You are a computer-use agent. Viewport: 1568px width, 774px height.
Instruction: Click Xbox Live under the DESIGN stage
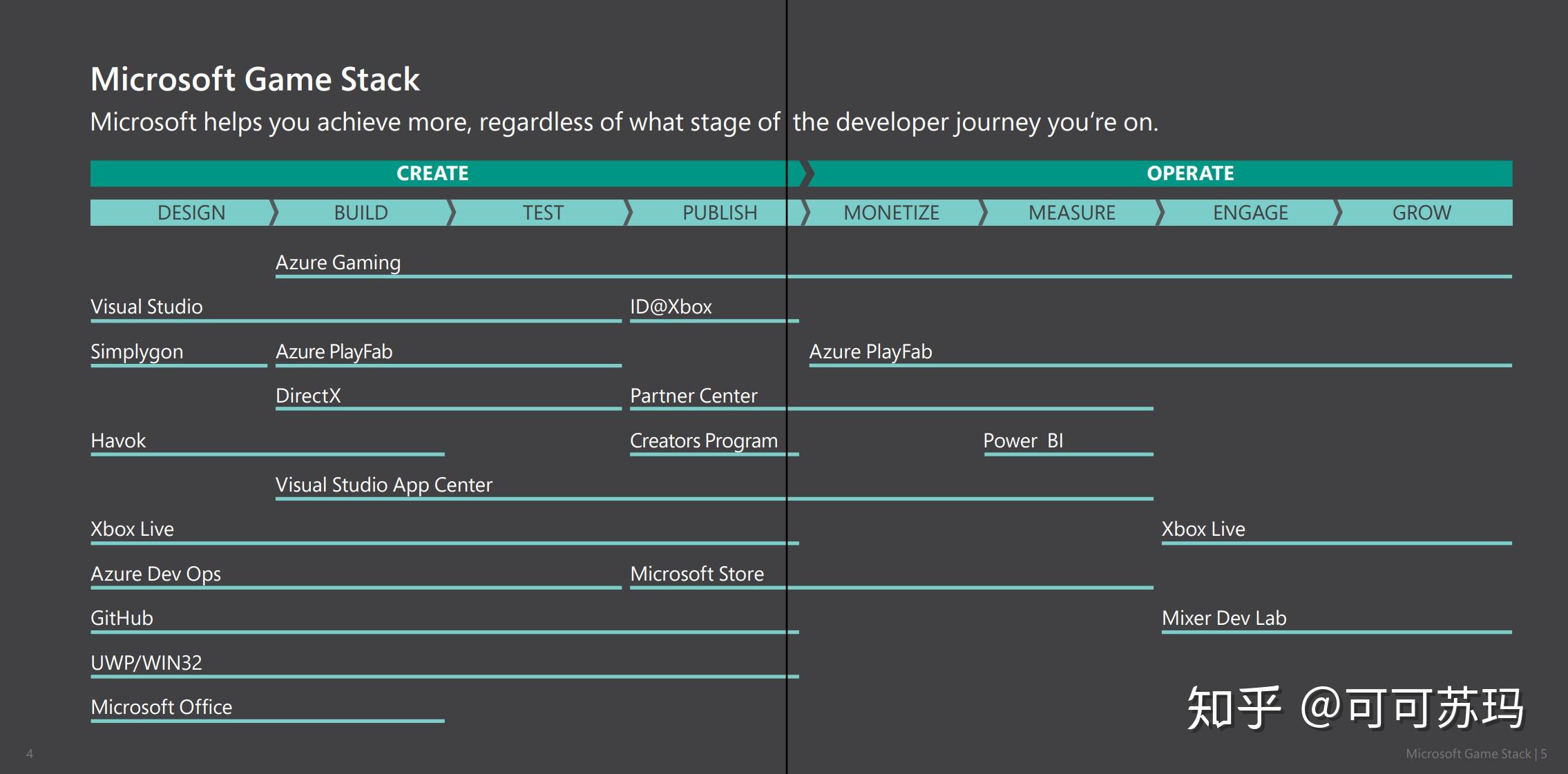pyautogui.click(x=132, y=529)
